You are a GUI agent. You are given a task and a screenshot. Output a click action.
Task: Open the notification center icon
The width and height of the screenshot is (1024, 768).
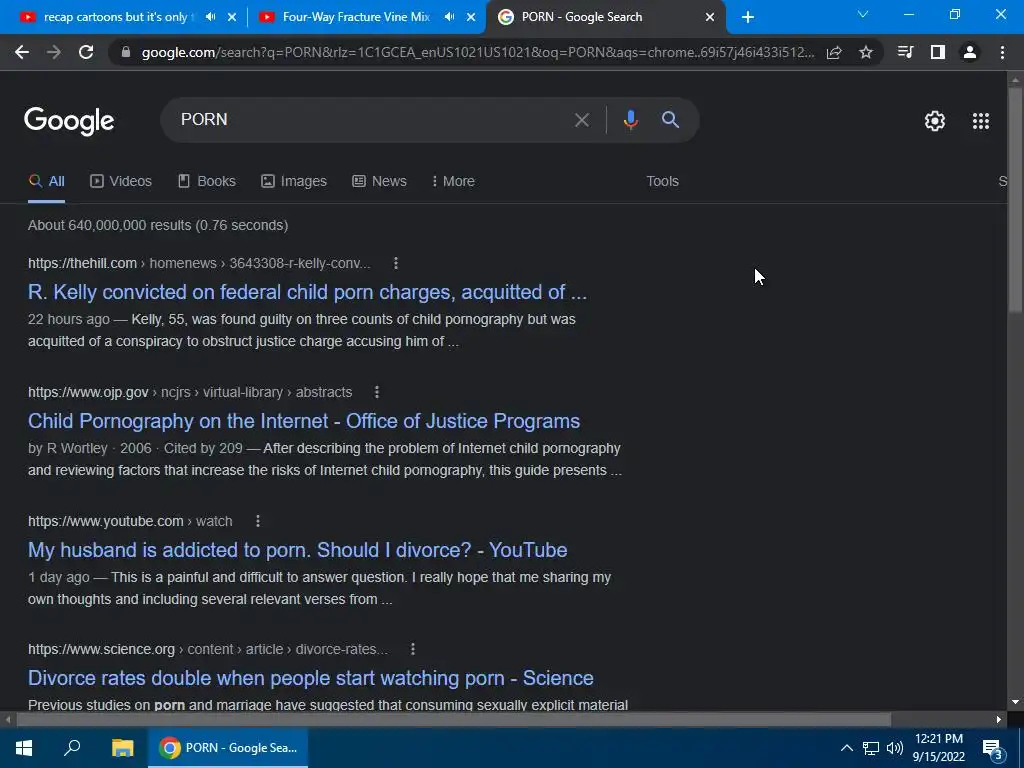[992, 750]
